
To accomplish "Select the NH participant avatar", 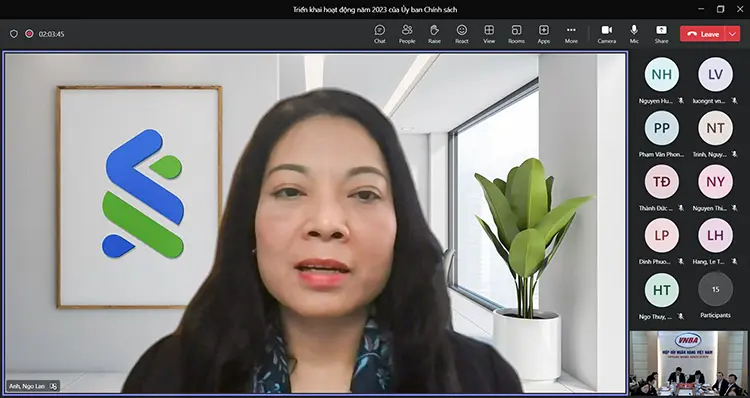I will pyautogui.click(x=662, y=74).
